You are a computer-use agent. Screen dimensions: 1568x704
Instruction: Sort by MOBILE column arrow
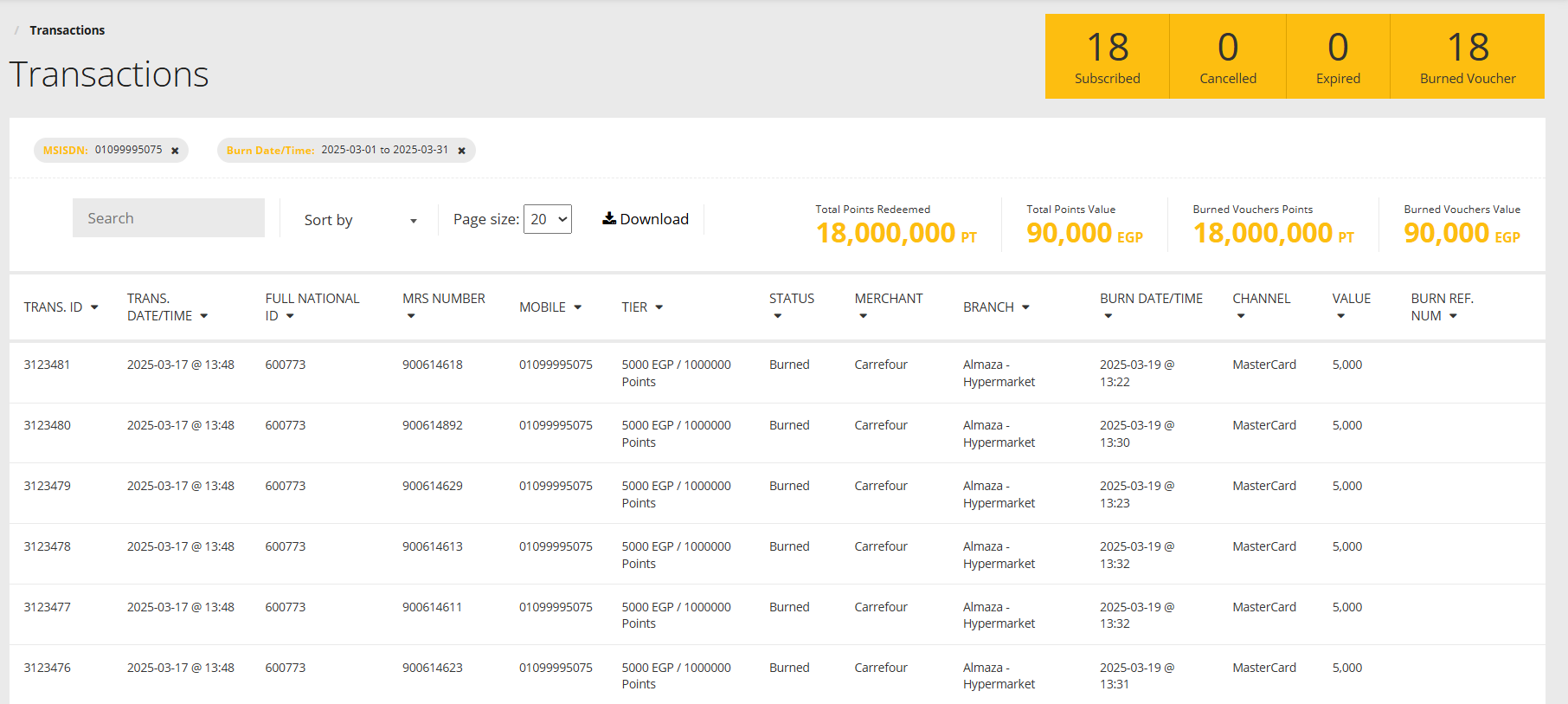[x=577, y=307]
